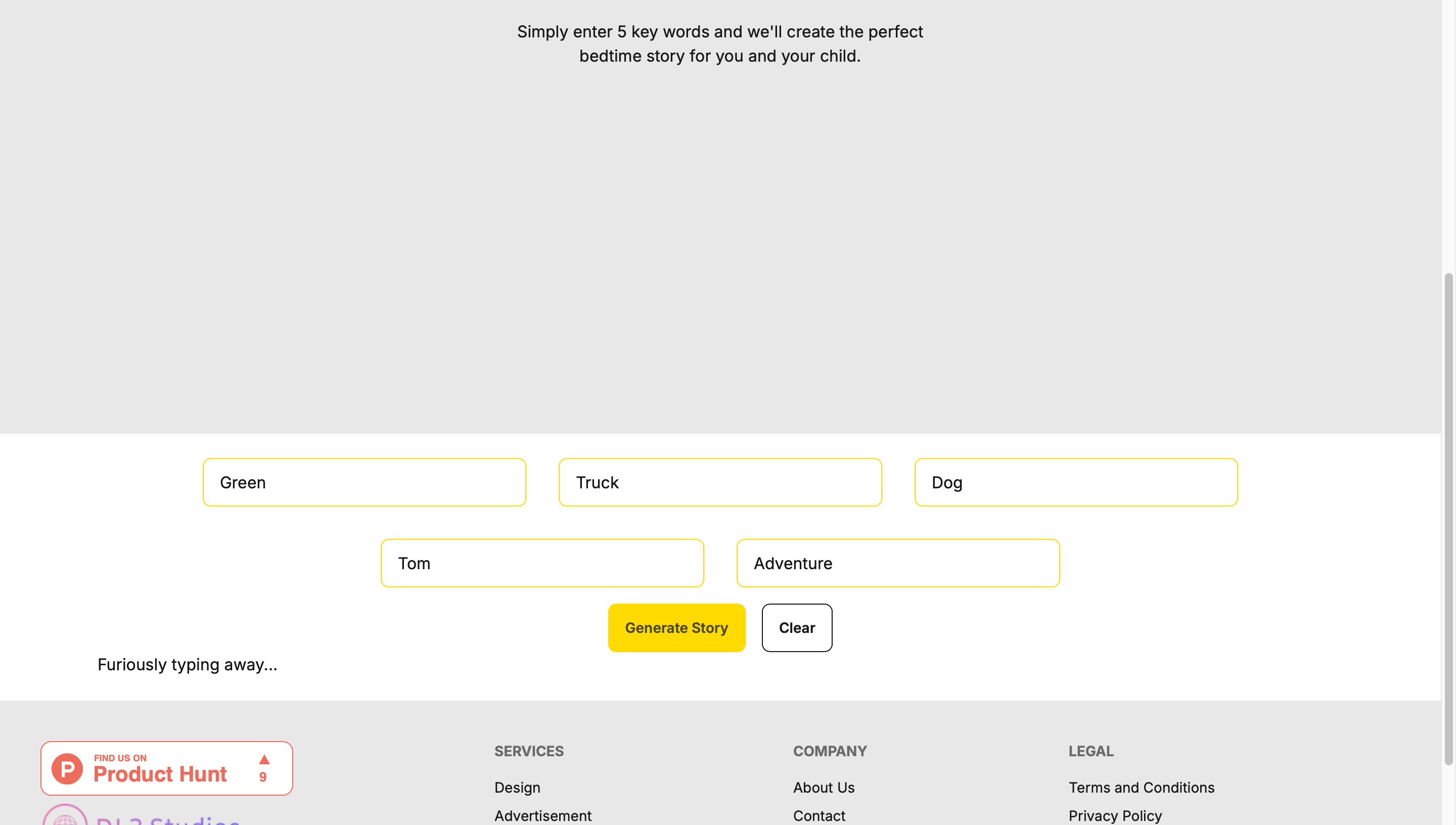Click the Product Hunt upvote arrow
Image resolution: width=1456 pixels, height=825 pixels.
coord(264,759)
